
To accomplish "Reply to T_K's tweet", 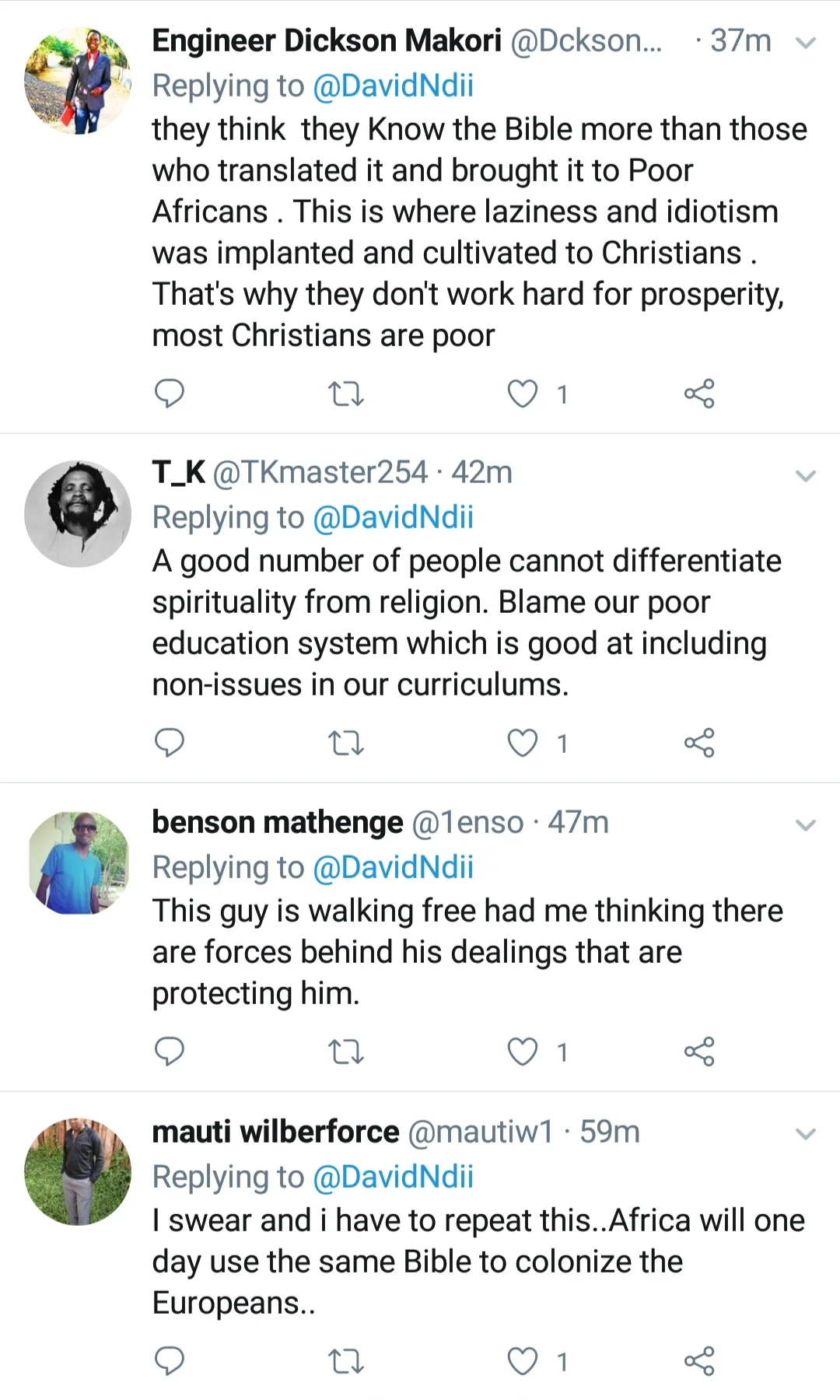I will pos(170,743).
